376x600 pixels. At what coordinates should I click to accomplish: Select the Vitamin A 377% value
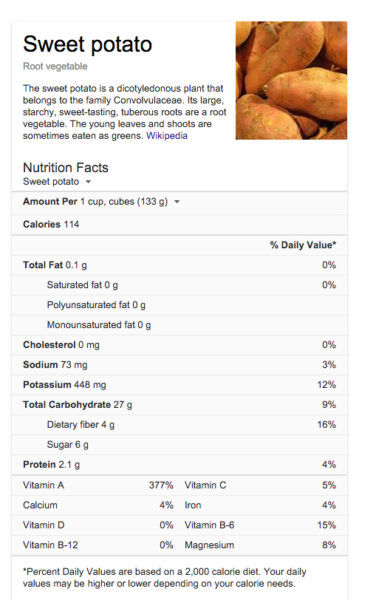(x=161, y=485)
